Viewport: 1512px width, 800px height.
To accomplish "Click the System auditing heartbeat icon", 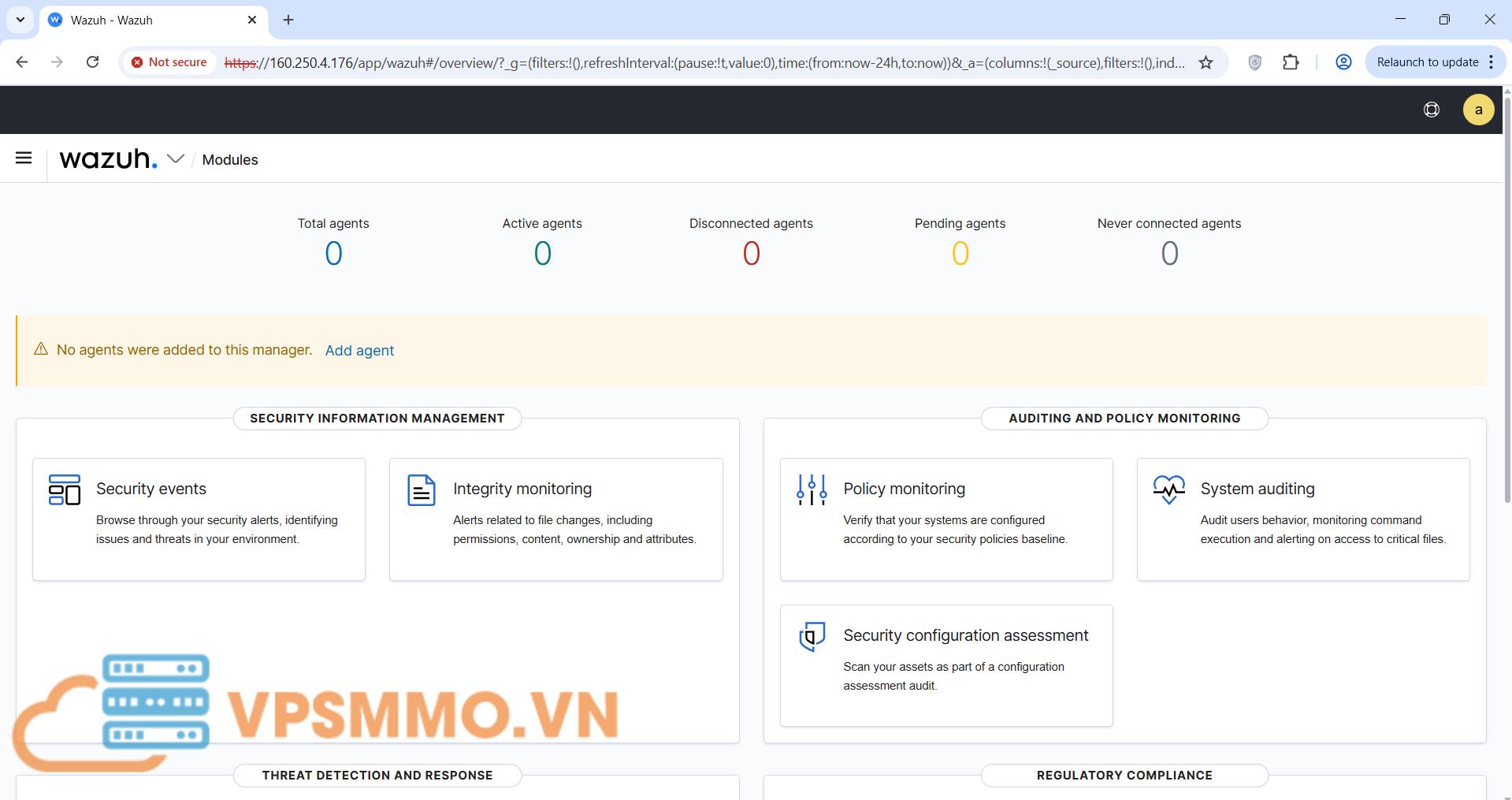I will tap(1168, 489).
